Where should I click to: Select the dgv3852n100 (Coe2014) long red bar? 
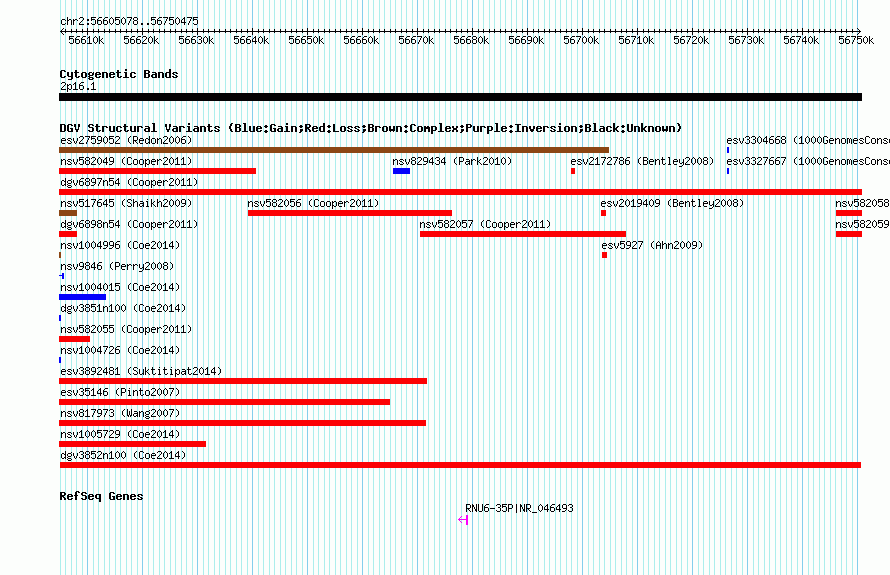(460, 465)
